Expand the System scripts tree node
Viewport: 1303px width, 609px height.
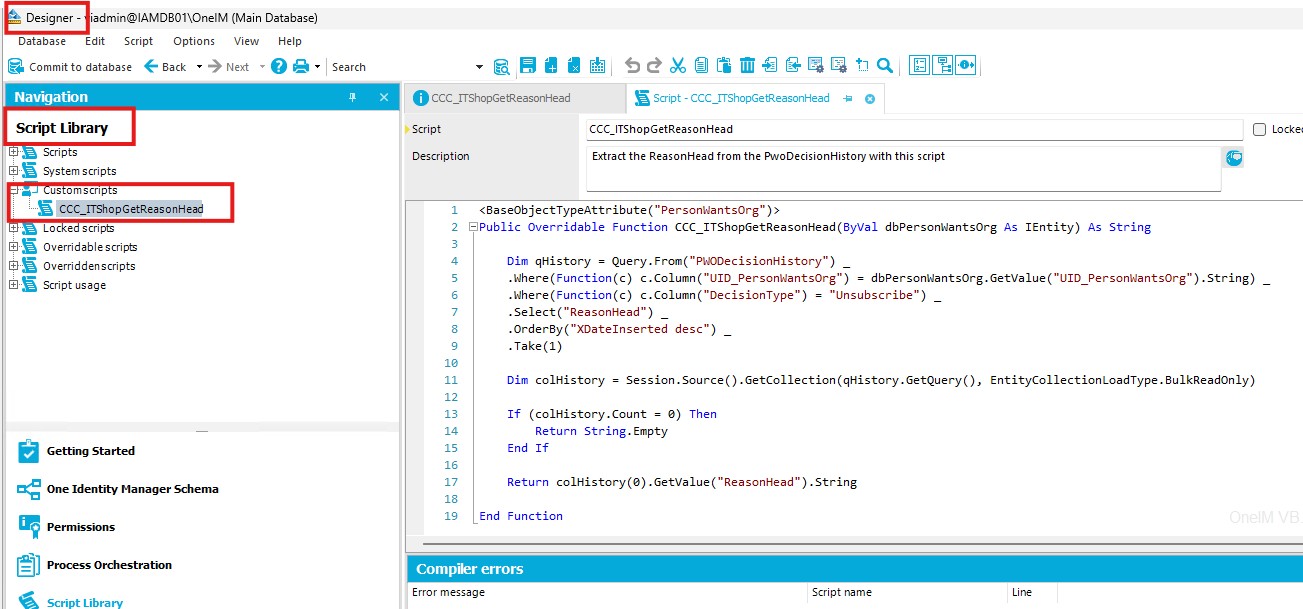(x=14, y=171)
